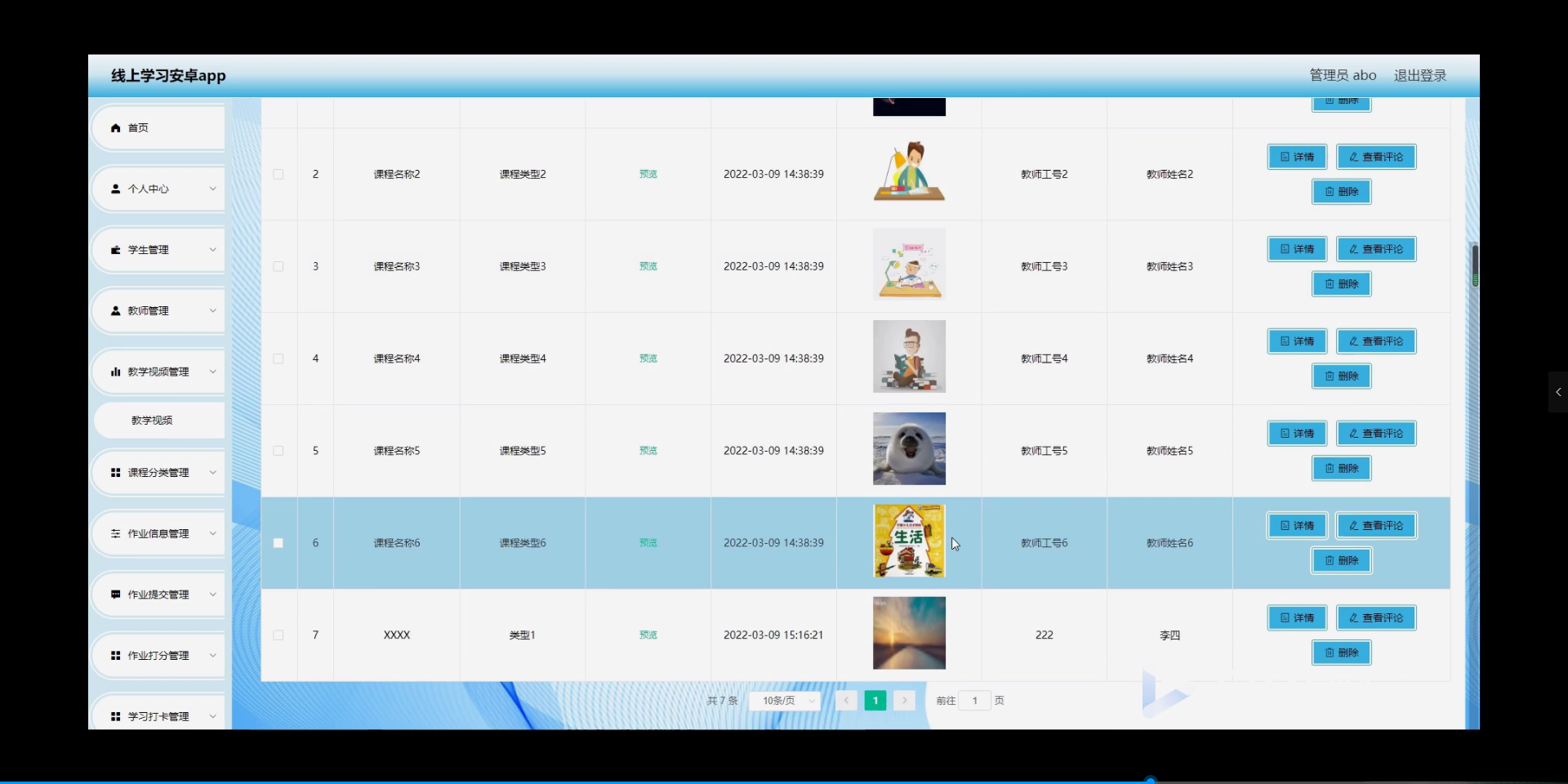Click the chart icon beside 教学视频管理

(x=115, y=372)
